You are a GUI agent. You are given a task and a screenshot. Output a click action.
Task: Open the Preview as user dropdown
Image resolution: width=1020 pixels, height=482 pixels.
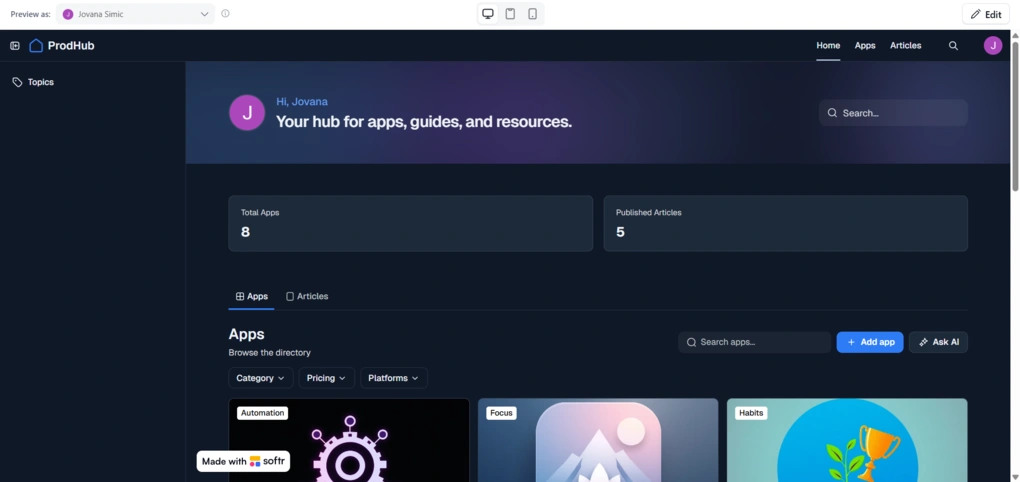click(135, 14)
